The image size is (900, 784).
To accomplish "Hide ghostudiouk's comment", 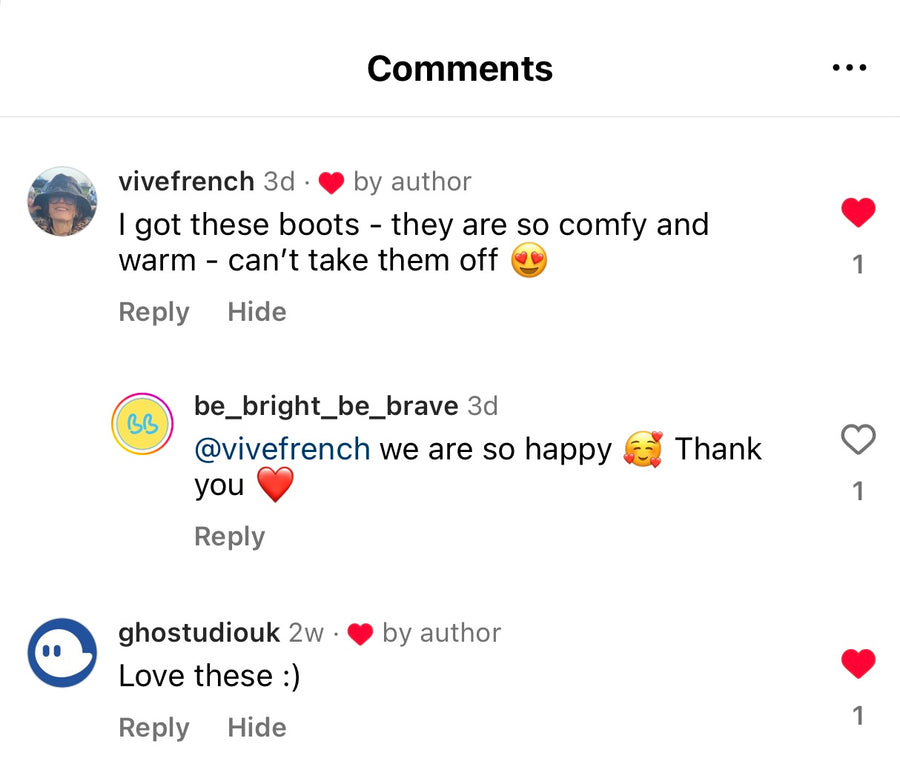I will click(257, 728).
